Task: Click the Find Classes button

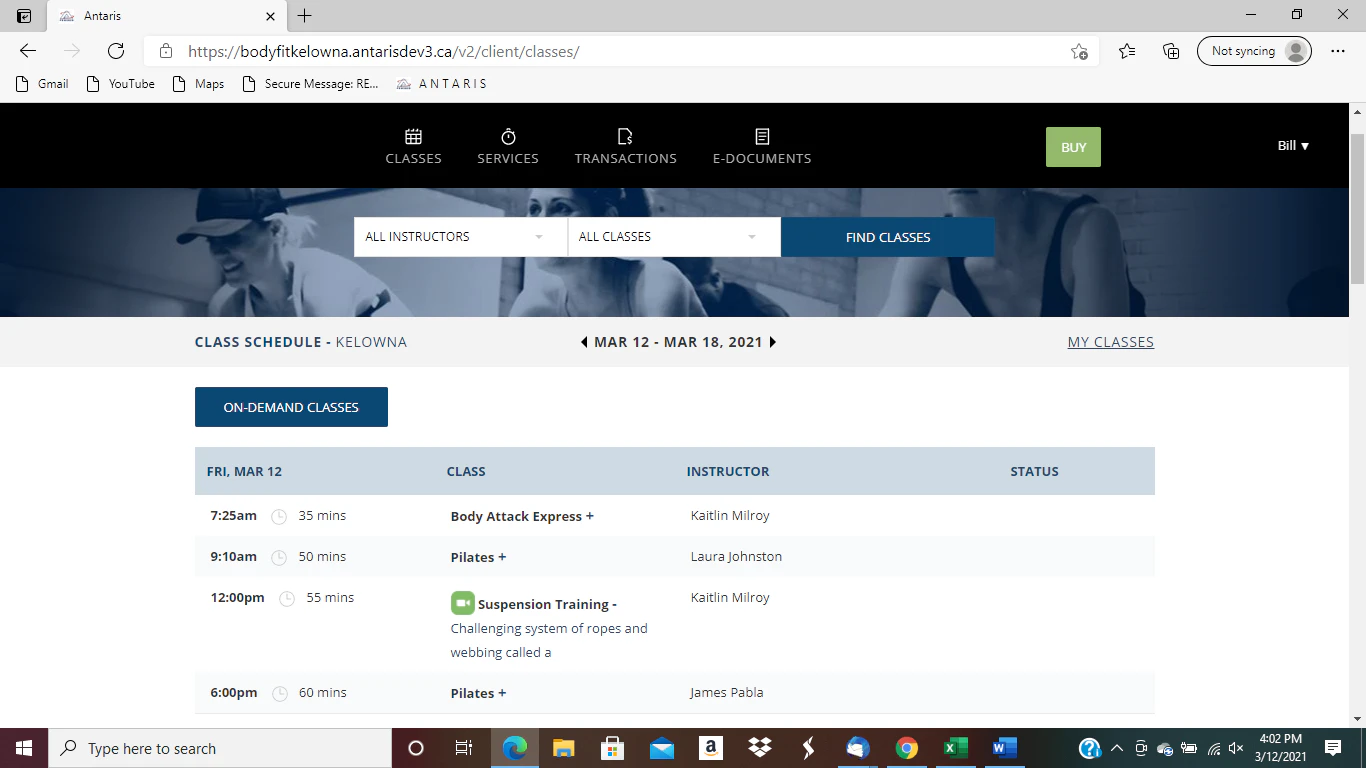Action: 888,237
